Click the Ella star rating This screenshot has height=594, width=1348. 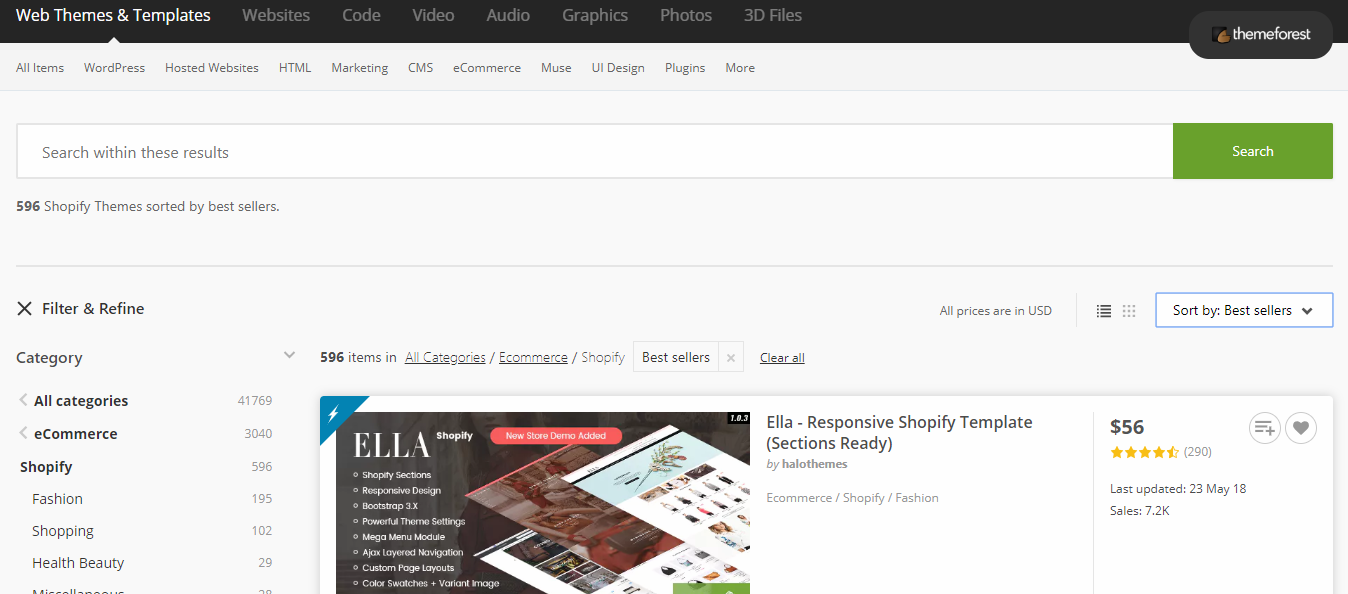click(x=1144, y=452)
